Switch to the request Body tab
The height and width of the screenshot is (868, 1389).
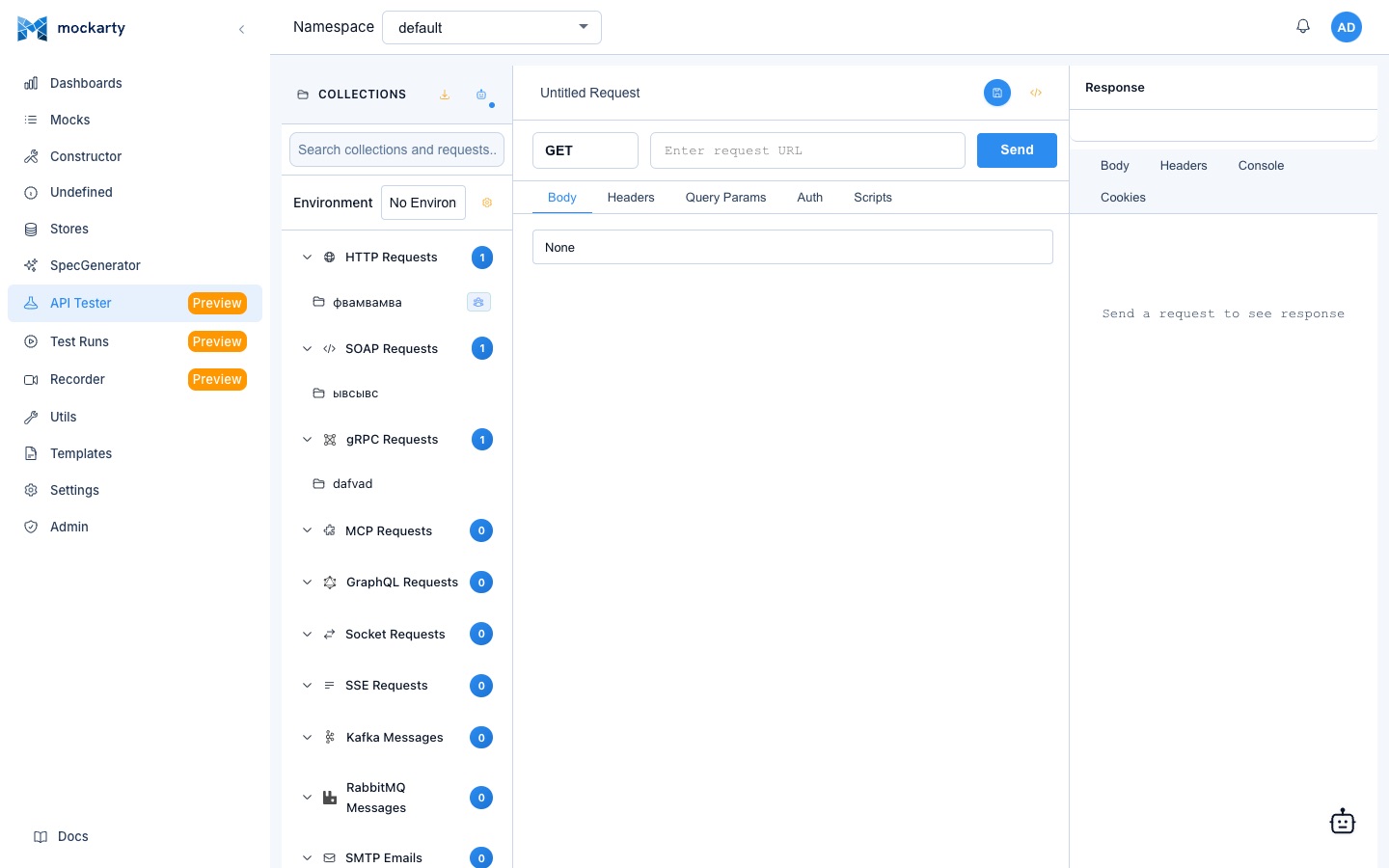pos(562,197)
